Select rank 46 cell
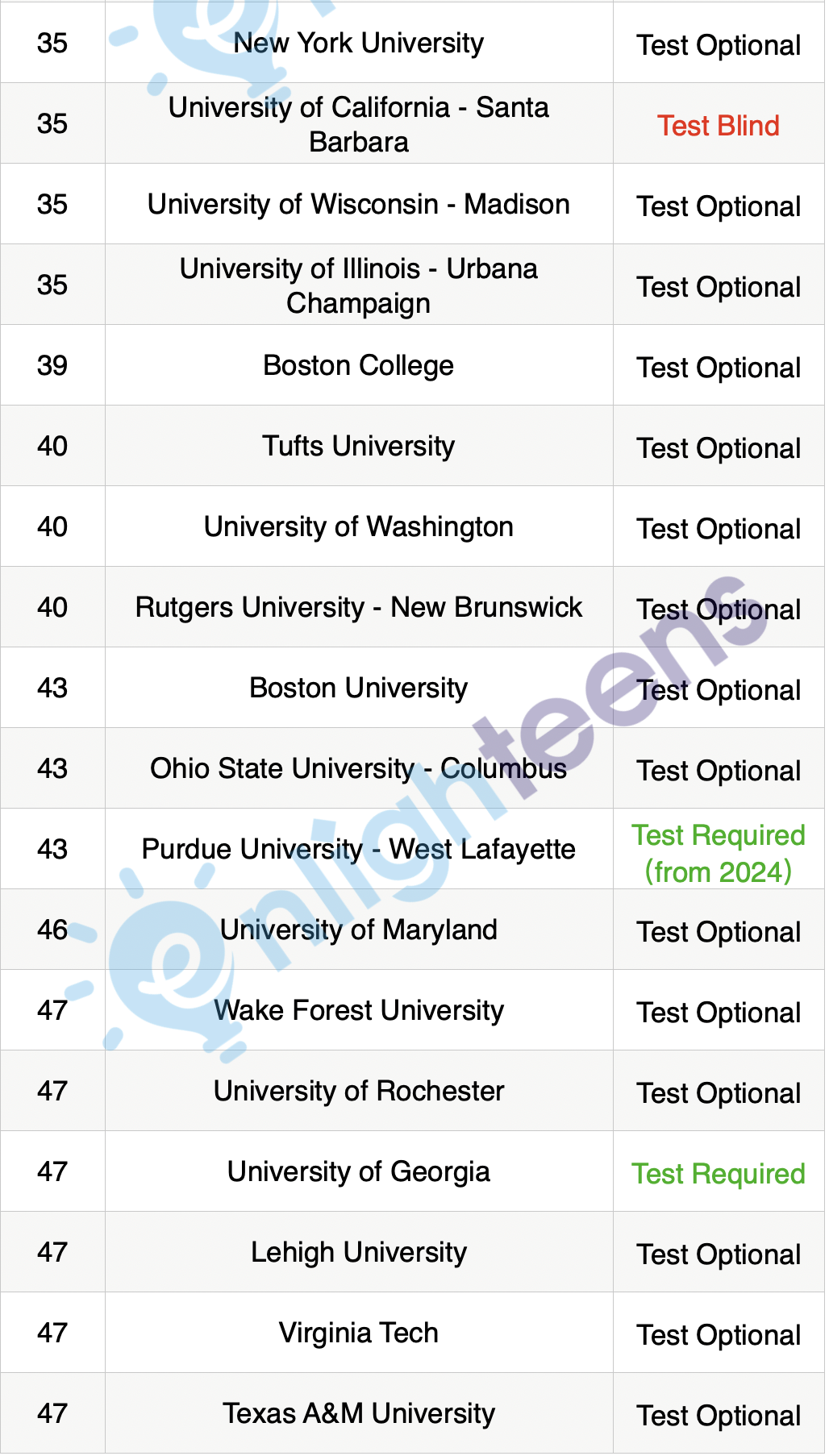 (52, 930)
